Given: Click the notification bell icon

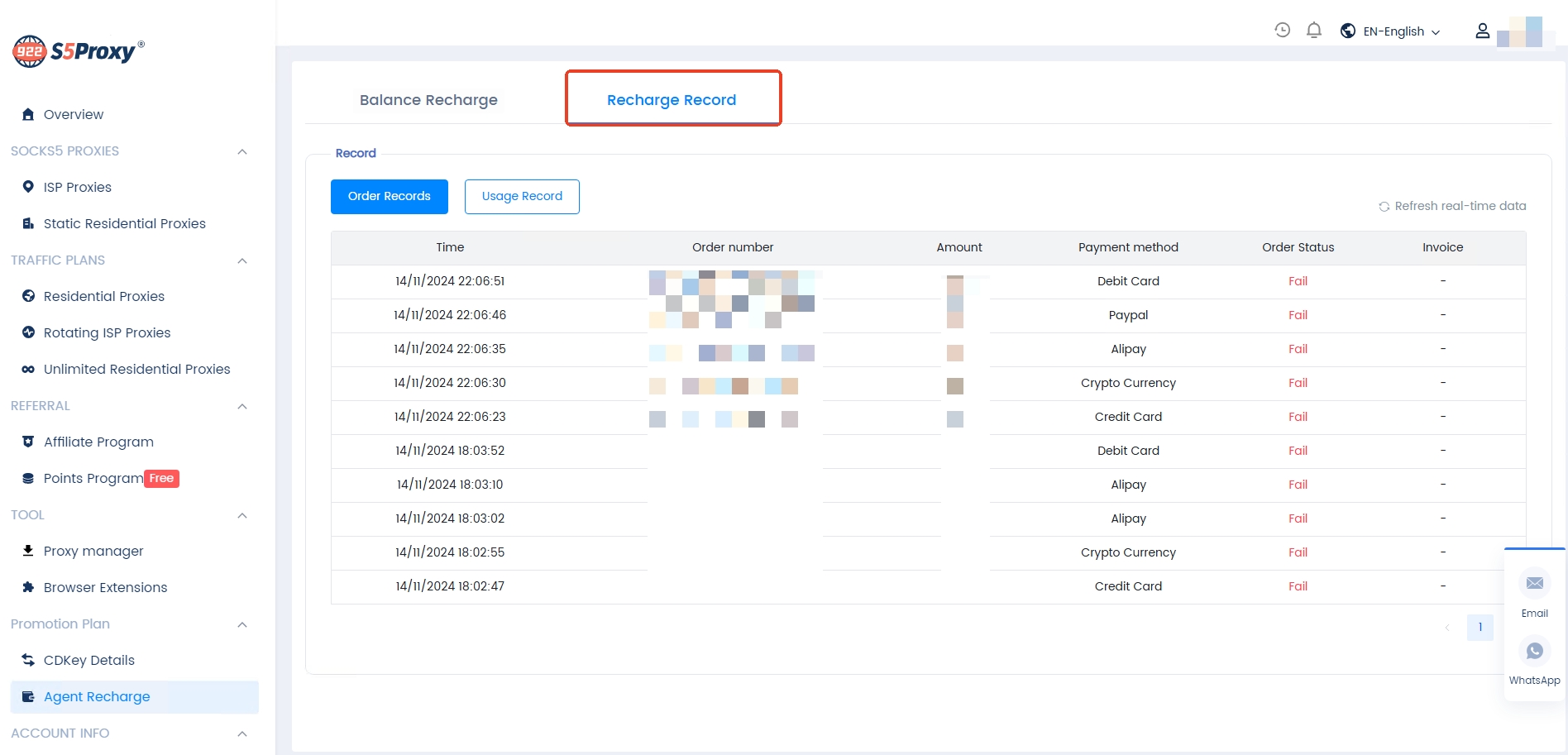Looking at the screenshot, I should (x=1313, y=31).
